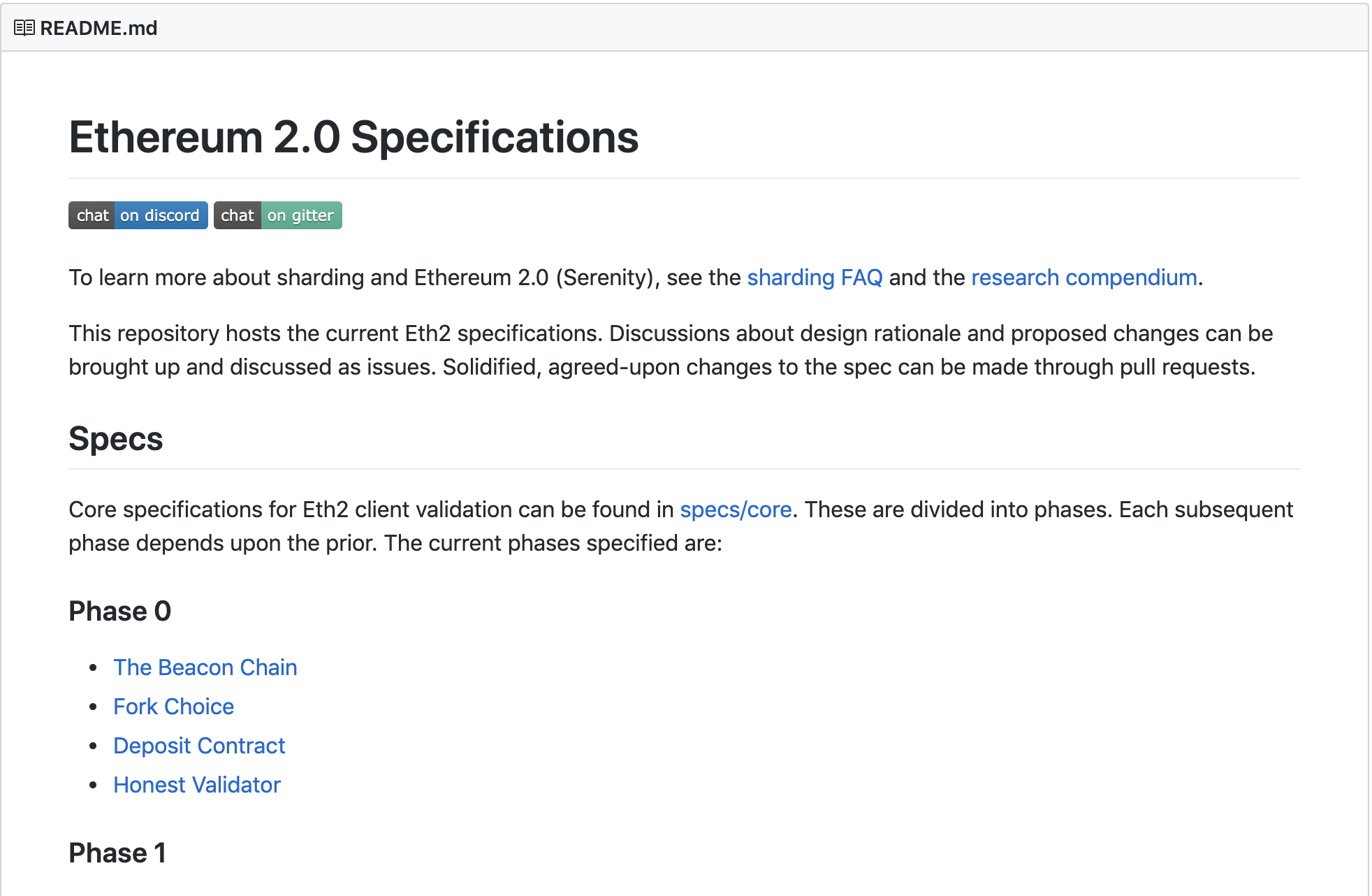Go to Deposit Contract spec

[x=199, y=746]
